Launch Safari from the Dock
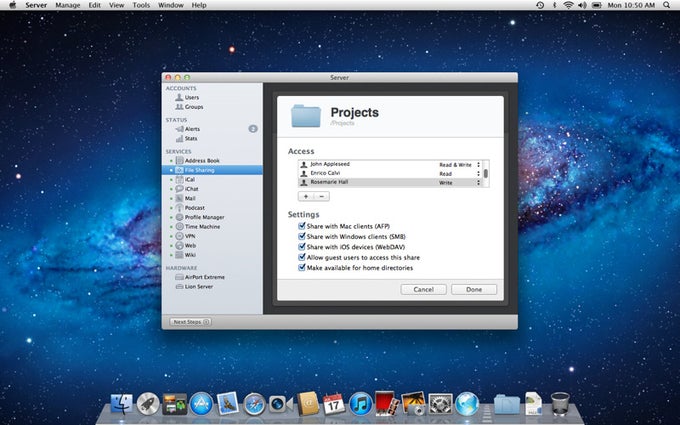This screenshot has height=425, width=680. tap(254, 405)
